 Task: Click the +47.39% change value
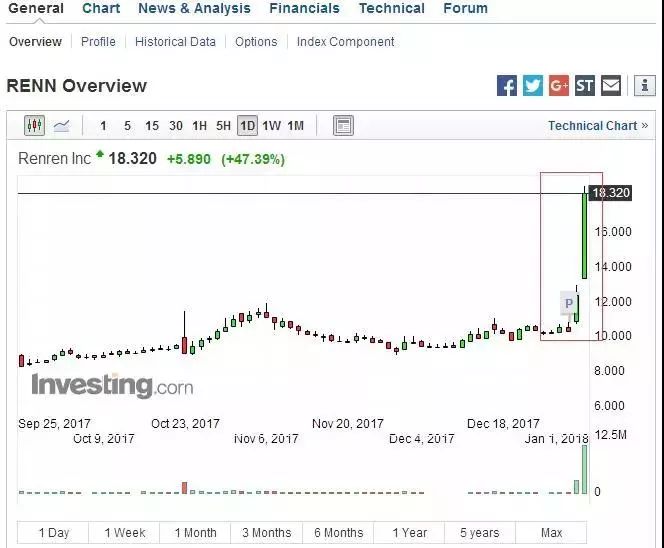pos(253,159)
